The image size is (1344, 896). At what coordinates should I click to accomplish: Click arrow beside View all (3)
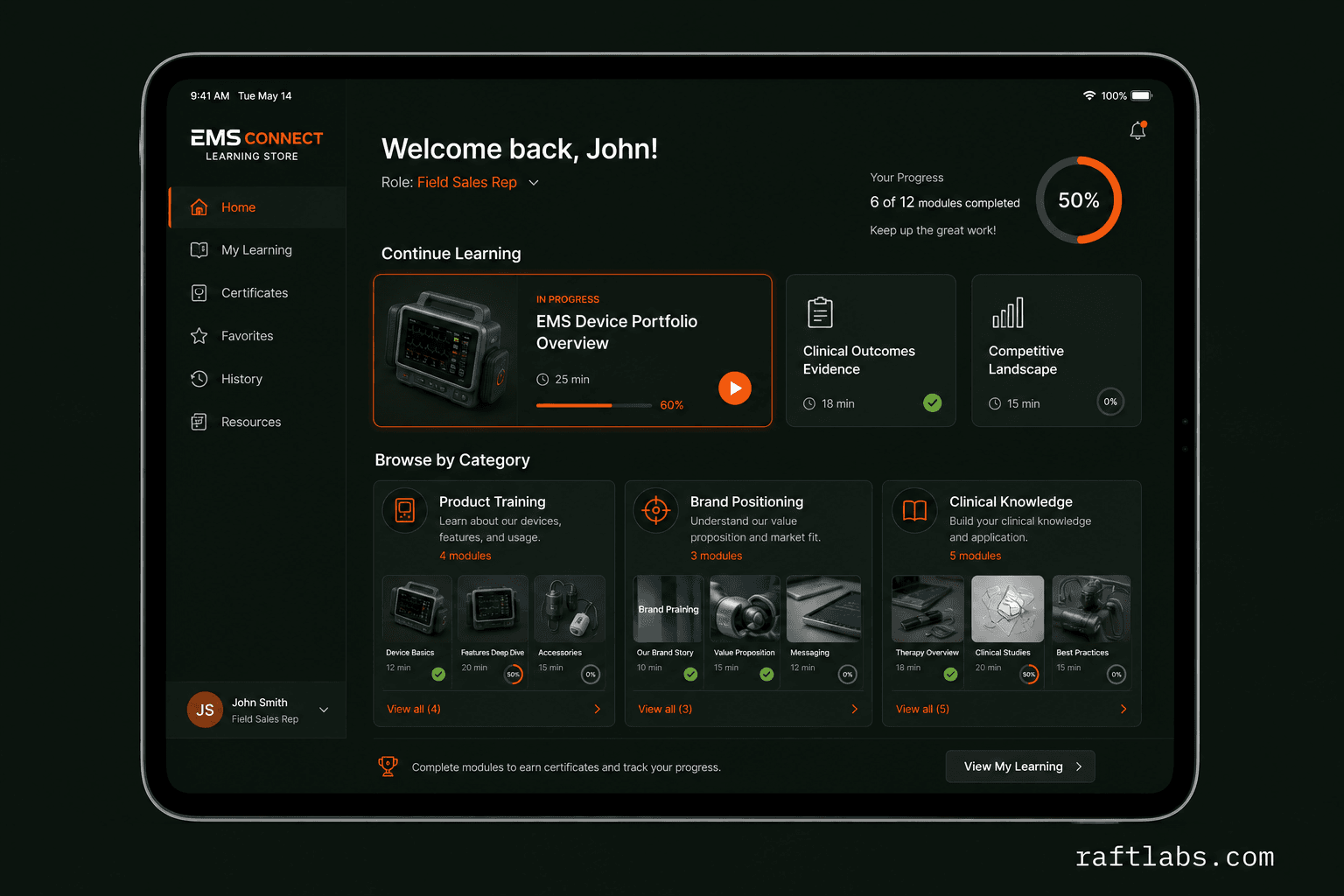(x=855, y=709)
